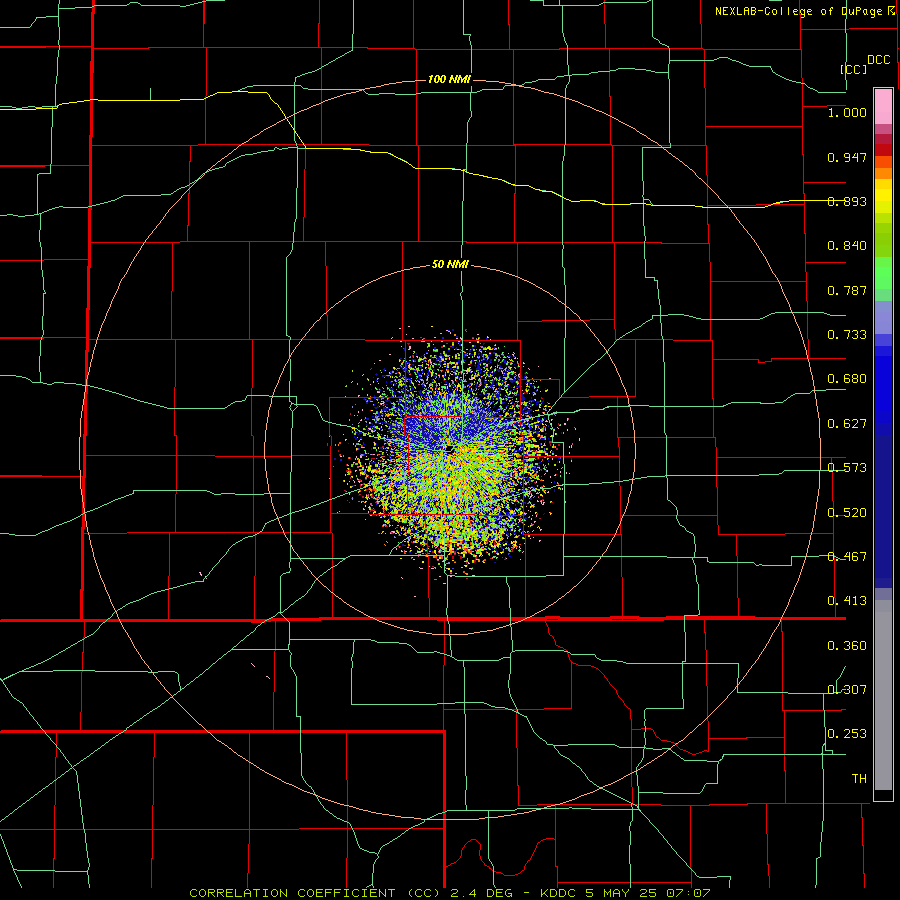Click the 100 NMI range ring label
900x900 pixels.
coord(449,79)
